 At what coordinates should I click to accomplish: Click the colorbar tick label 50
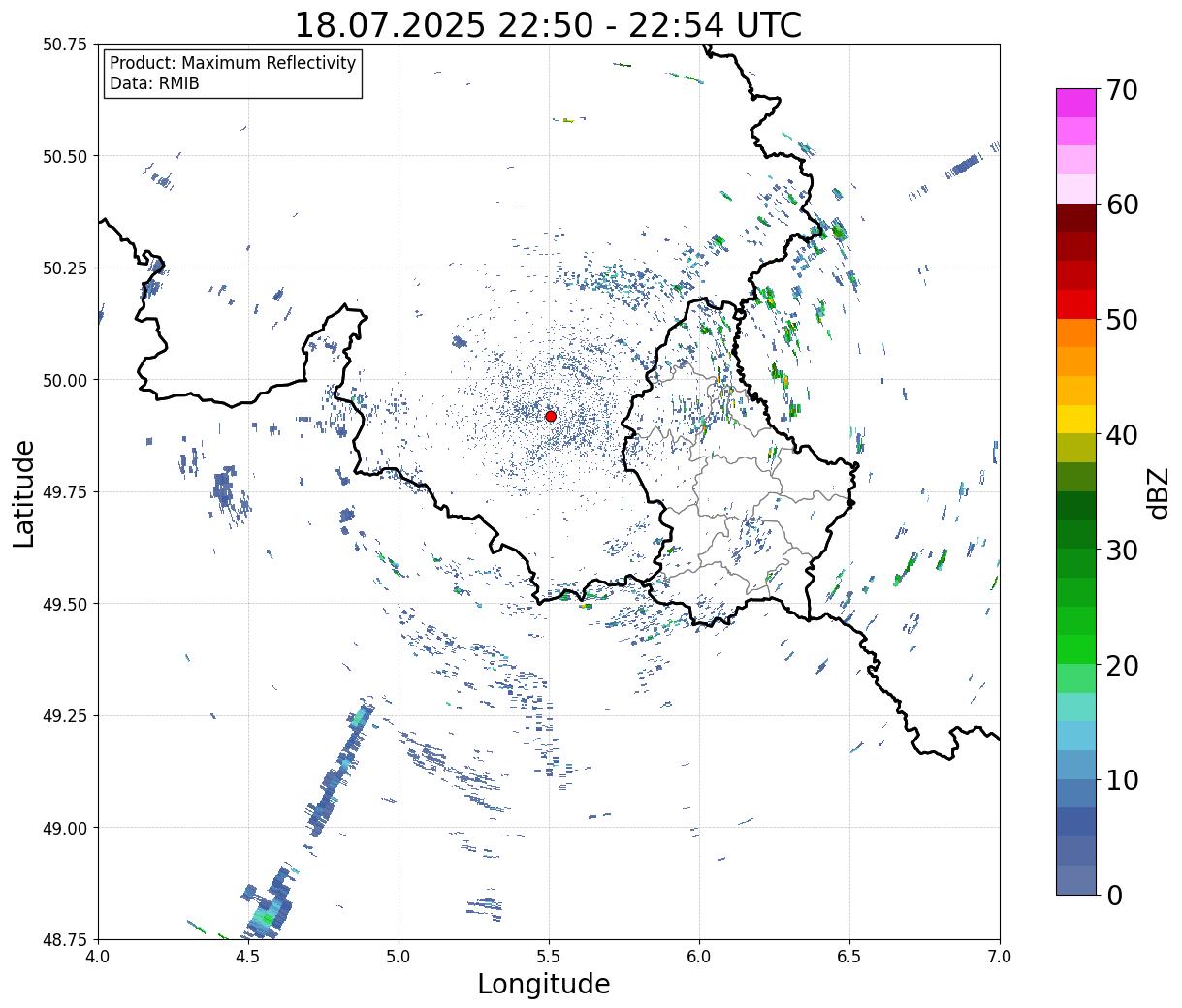(x=1122, y=320)
